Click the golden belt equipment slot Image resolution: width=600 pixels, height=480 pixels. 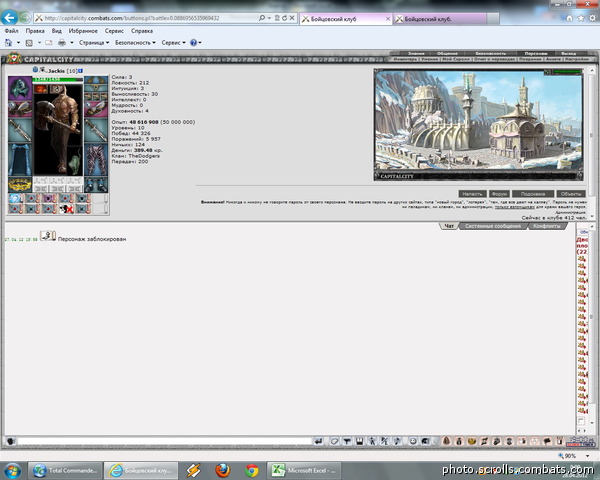pos(20,184)
